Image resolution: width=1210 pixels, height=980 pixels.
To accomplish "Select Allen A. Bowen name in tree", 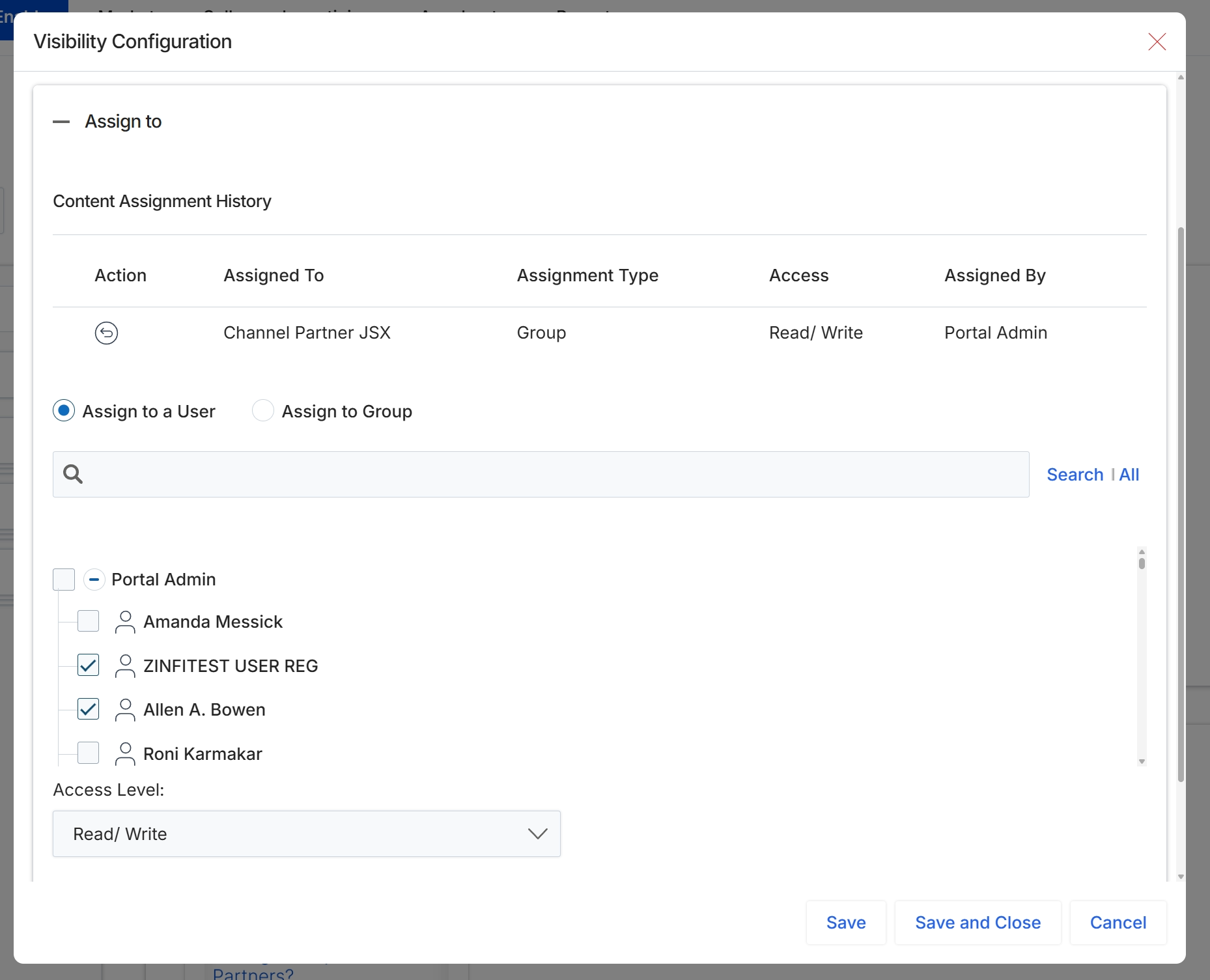I will (204, 710).
